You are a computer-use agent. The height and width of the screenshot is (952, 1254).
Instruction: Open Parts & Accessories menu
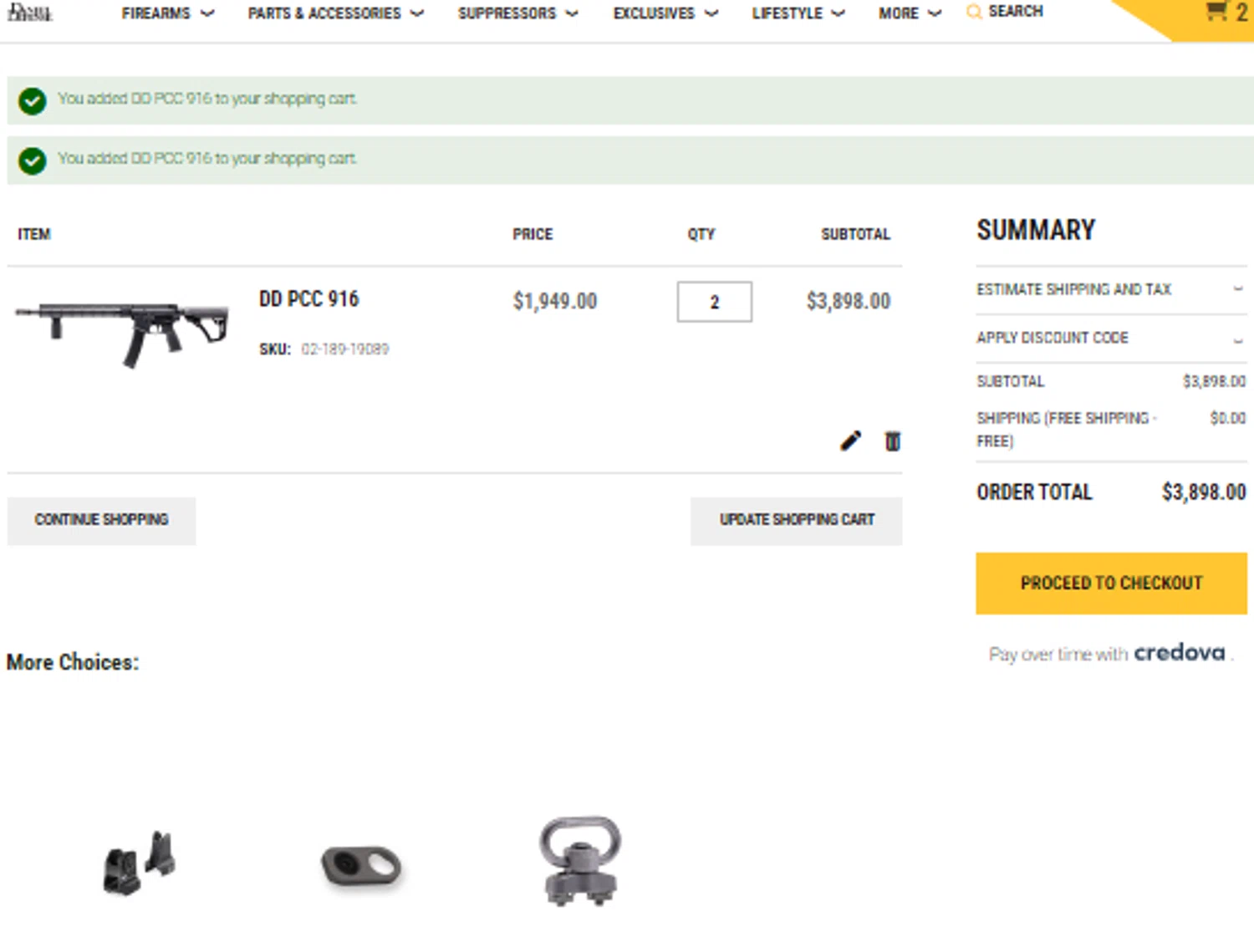tap(335, 13)
